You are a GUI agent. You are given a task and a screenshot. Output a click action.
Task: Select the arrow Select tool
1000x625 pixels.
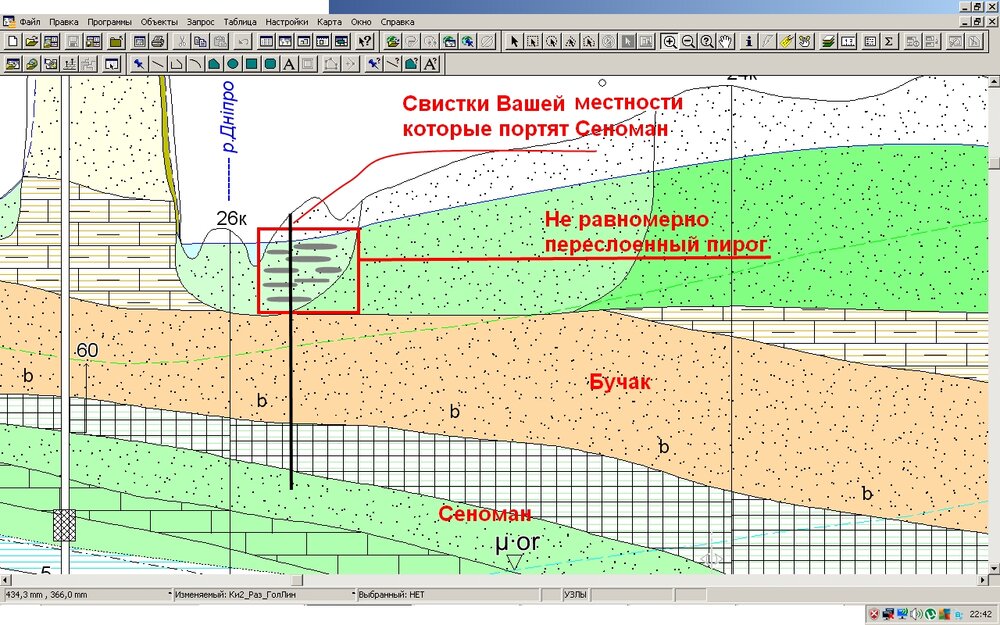click(514, 42)
